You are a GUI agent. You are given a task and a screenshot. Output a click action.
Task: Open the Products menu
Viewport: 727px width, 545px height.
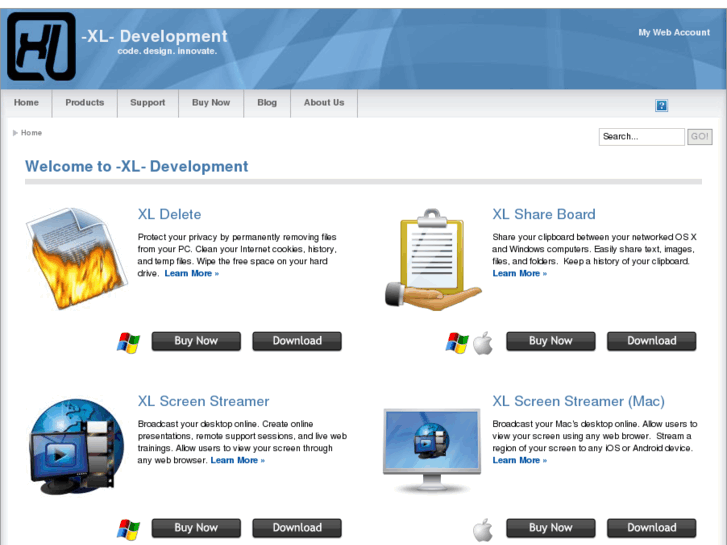pos(85,103)
